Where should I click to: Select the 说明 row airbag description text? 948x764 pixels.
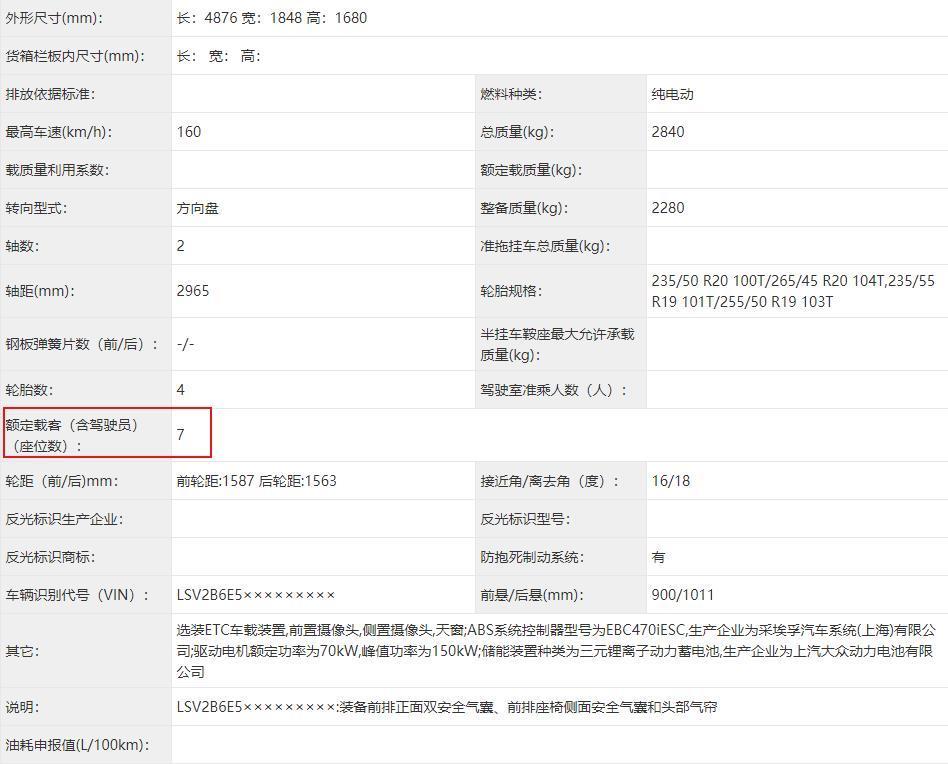tap(446, 707)
